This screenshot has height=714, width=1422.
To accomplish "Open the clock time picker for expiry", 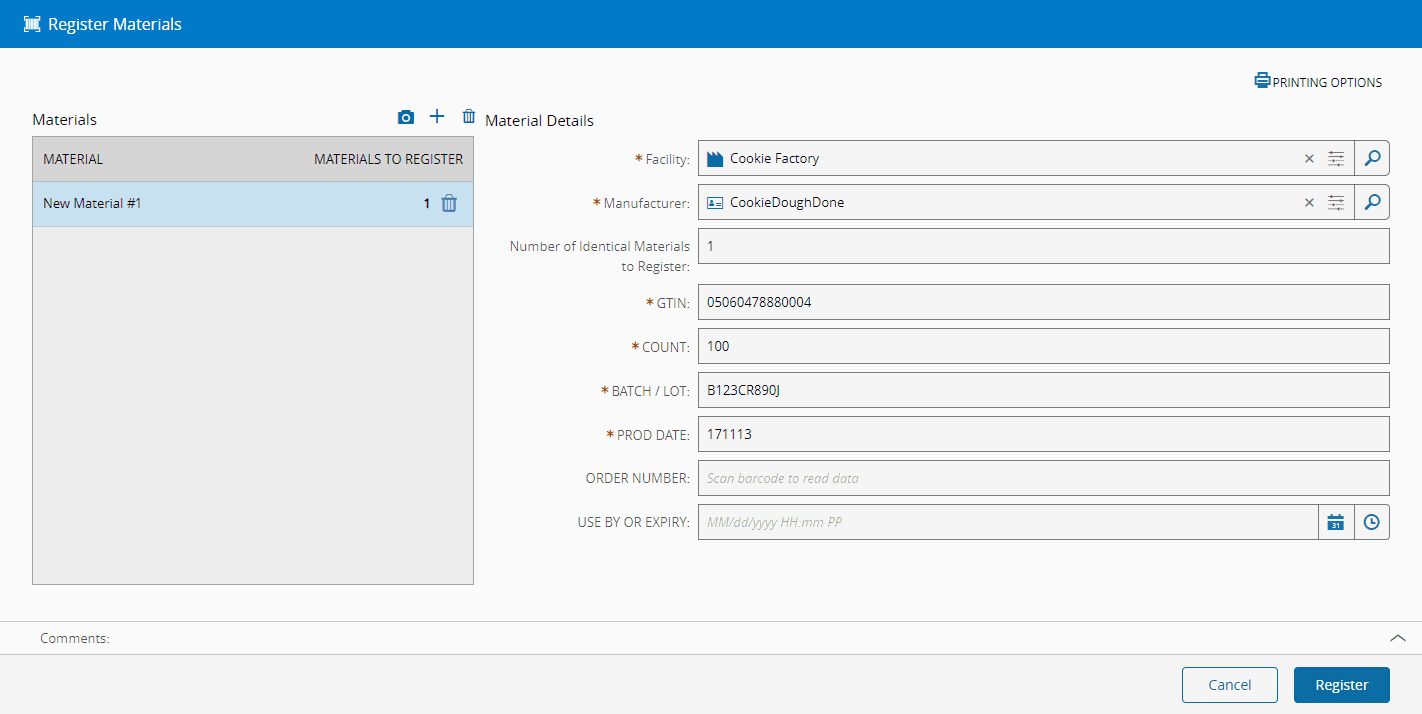I will click(1371, 522).
